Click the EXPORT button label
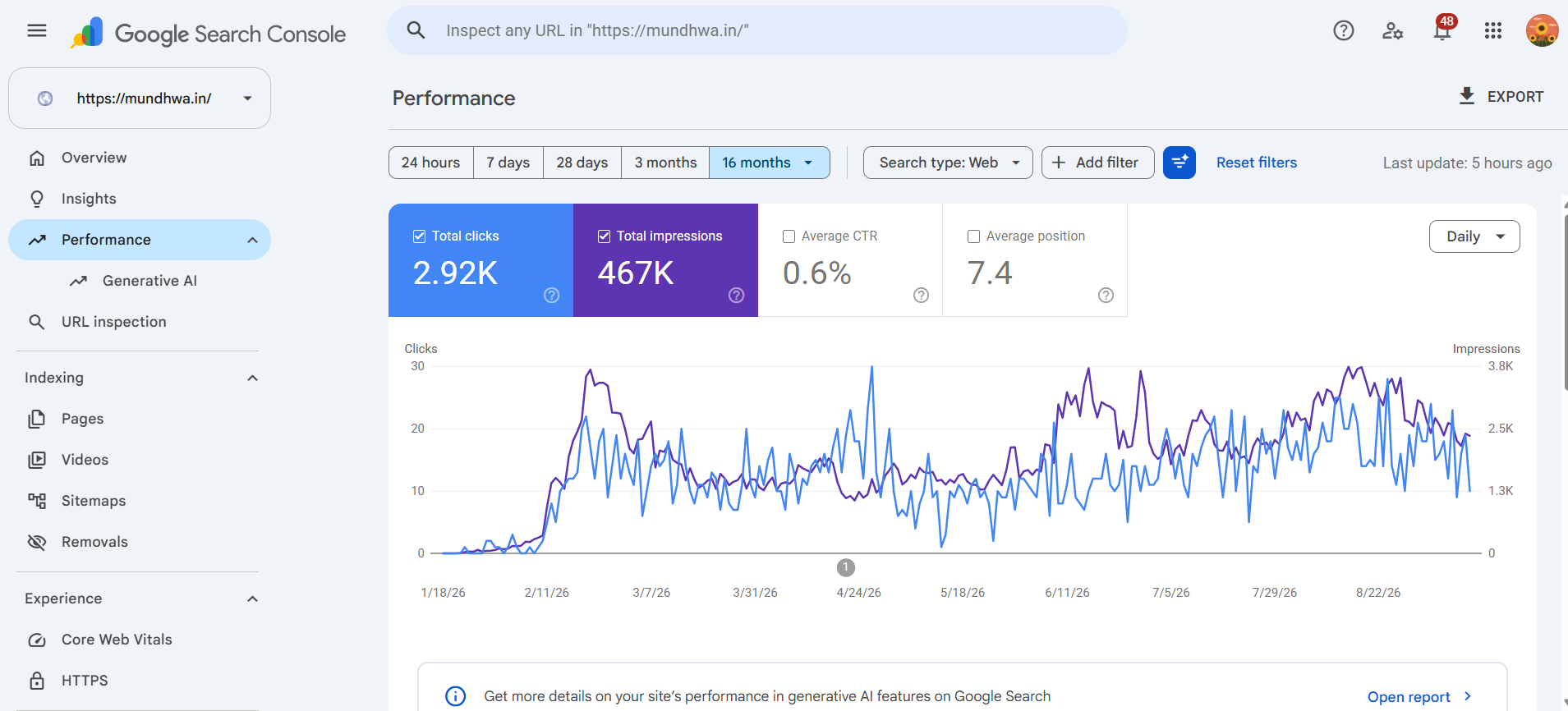Image resolution: width=1568 pixels, height=711 pixels. pos(1515,97)
